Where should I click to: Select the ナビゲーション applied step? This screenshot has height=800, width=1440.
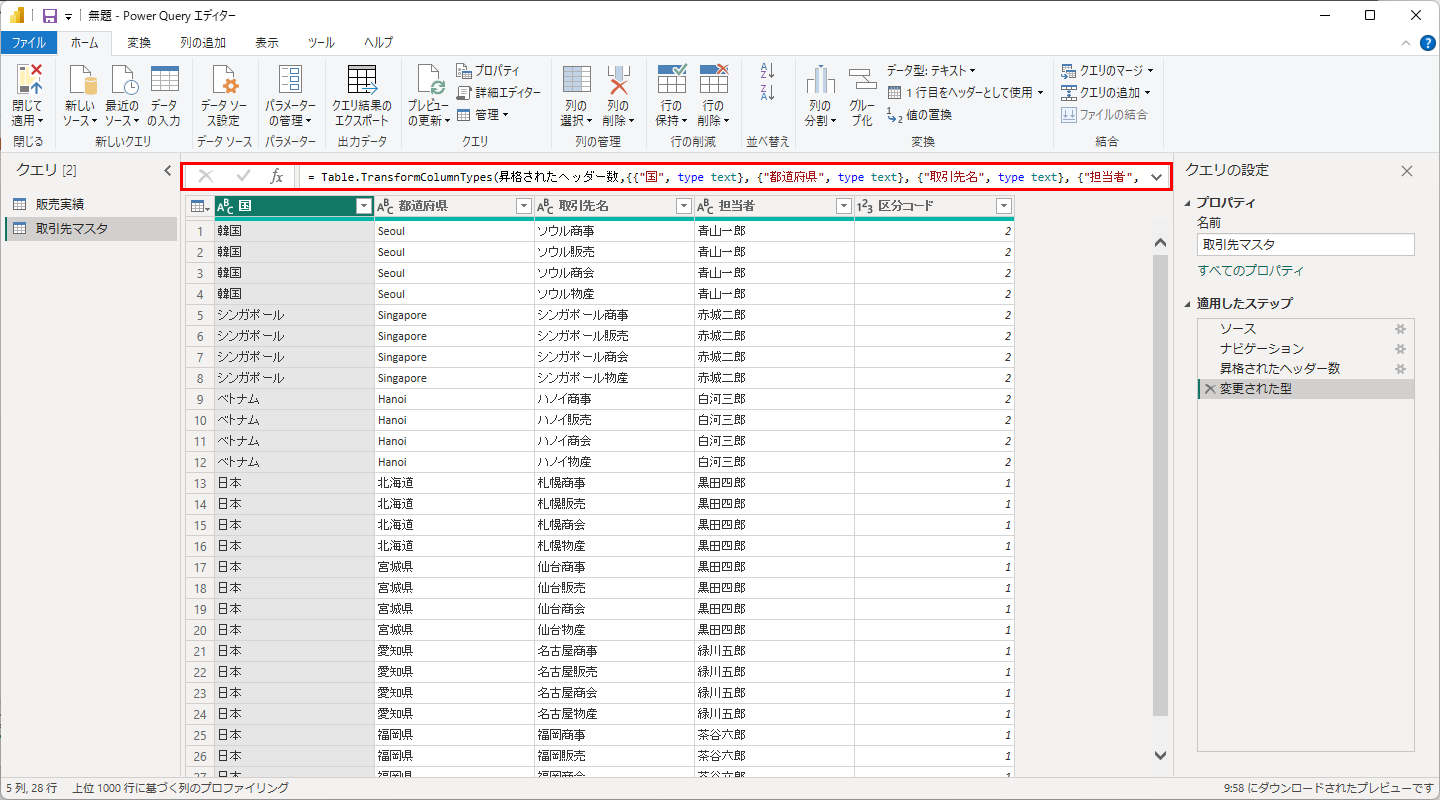[1305, 349]
